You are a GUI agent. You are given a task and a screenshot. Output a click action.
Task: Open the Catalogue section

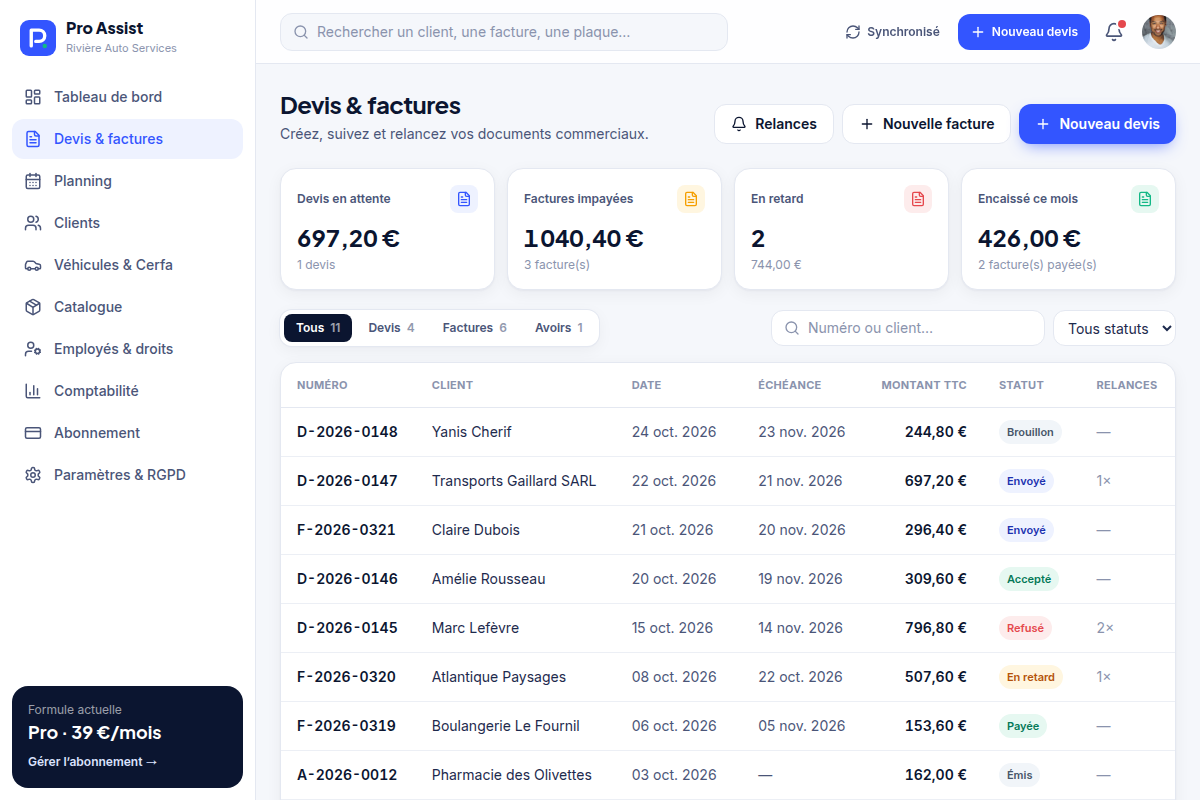pos(127,307)
